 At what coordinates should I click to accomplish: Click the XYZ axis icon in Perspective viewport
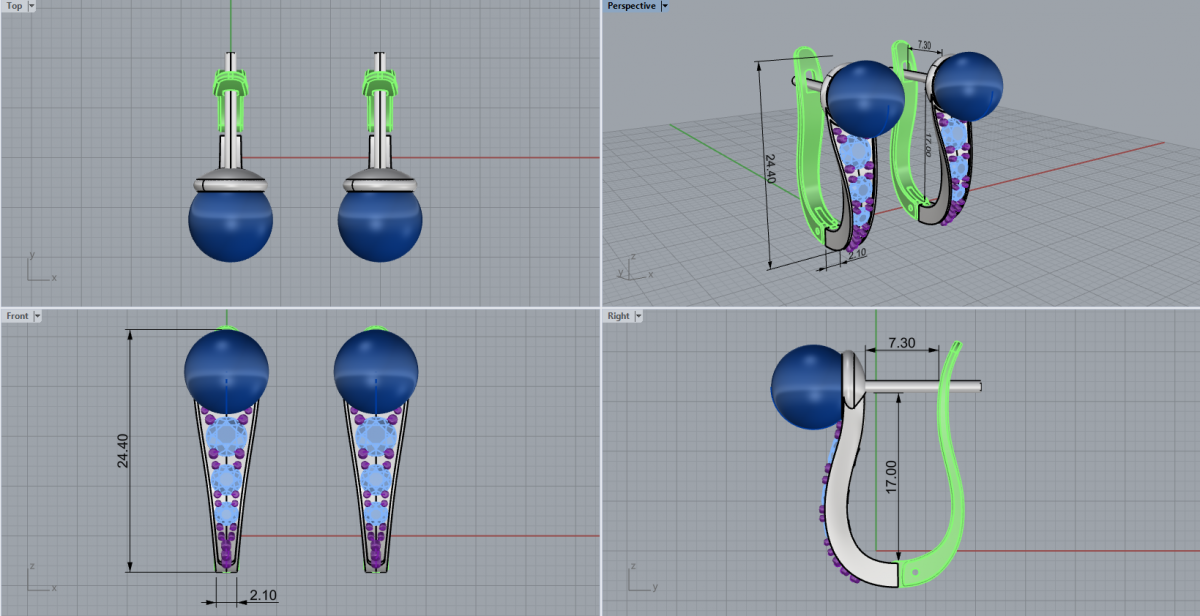[x=629, y=268]
